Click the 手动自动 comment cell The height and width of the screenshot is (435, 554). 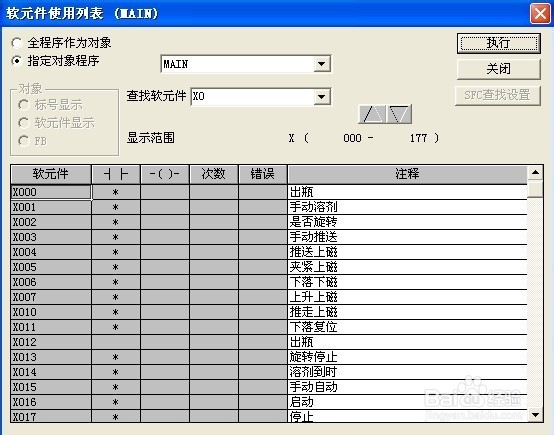[407, 387]
